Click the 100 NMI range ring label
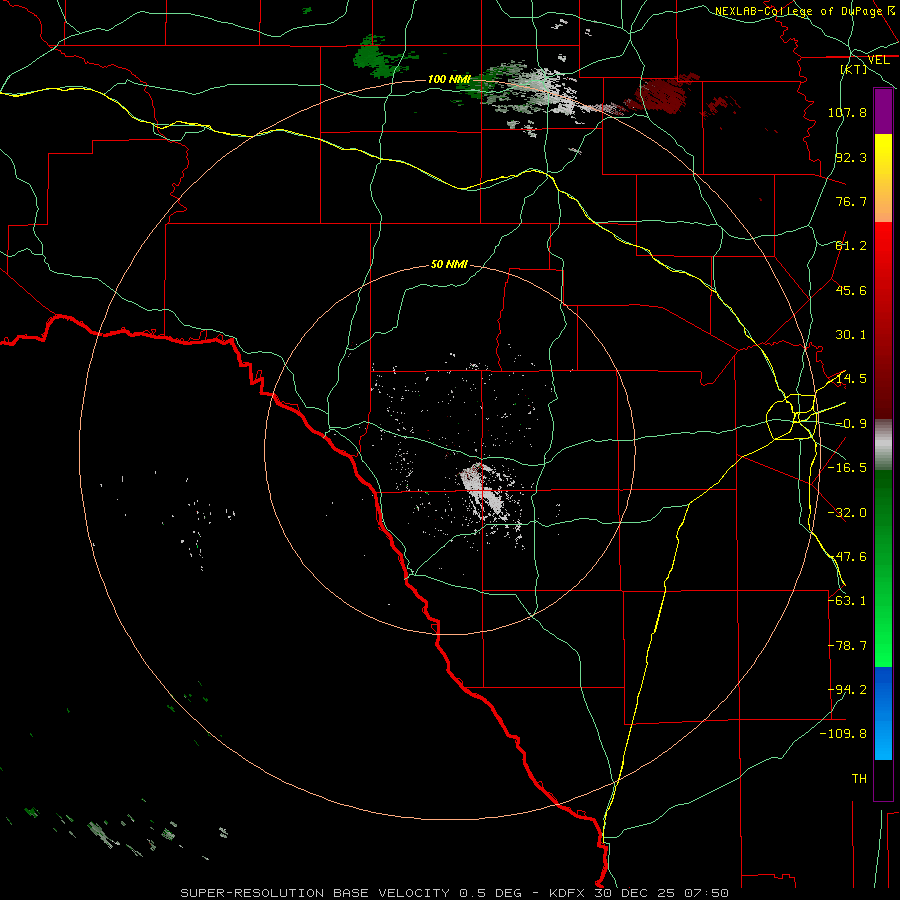Screen dimensions: 900x900 click(x=449, y=79)
